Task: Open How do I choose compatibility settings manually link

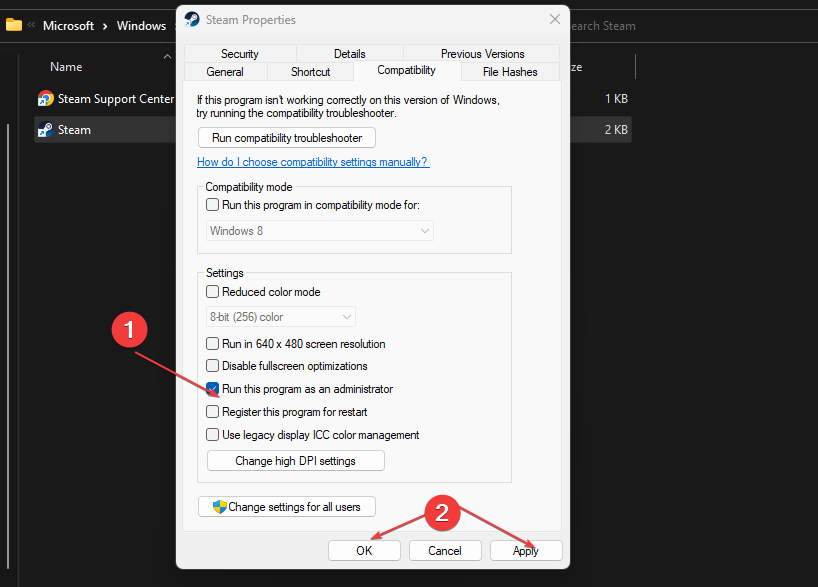Action: click(313, 162)
